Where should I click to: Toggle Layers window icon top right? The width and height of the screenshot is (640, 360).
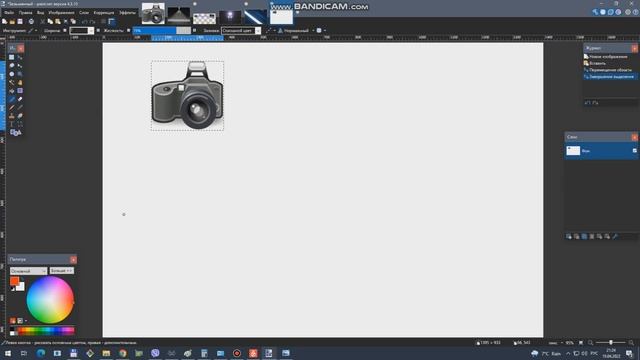[x=611, y=12]
